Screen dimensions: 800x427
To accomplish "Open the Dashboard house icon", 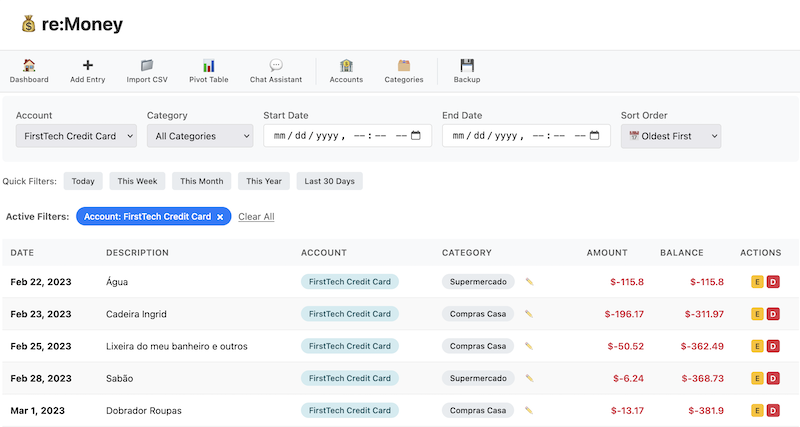I will pos(29,65).
